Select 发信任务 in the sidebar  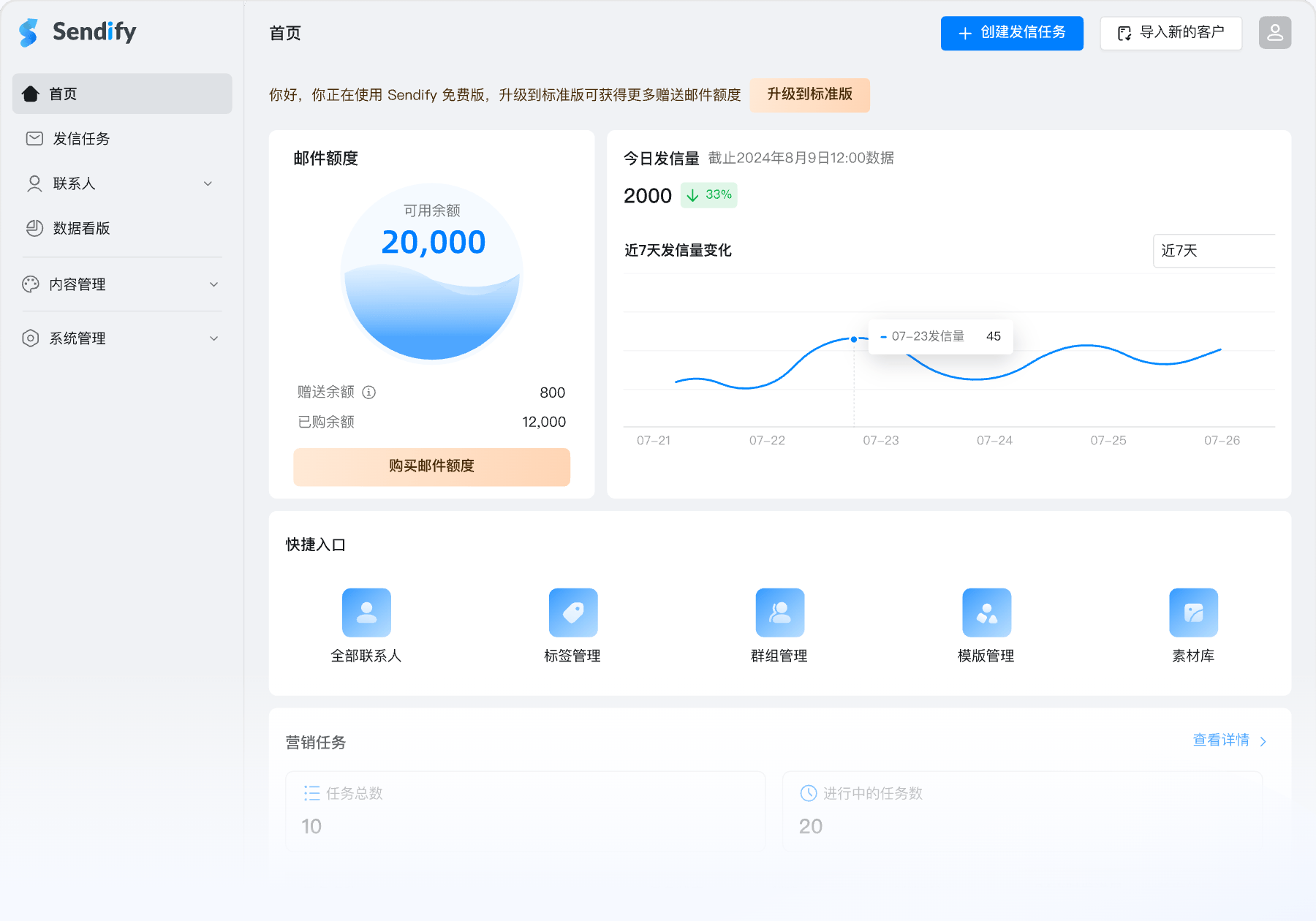click(x=80, y=138)
